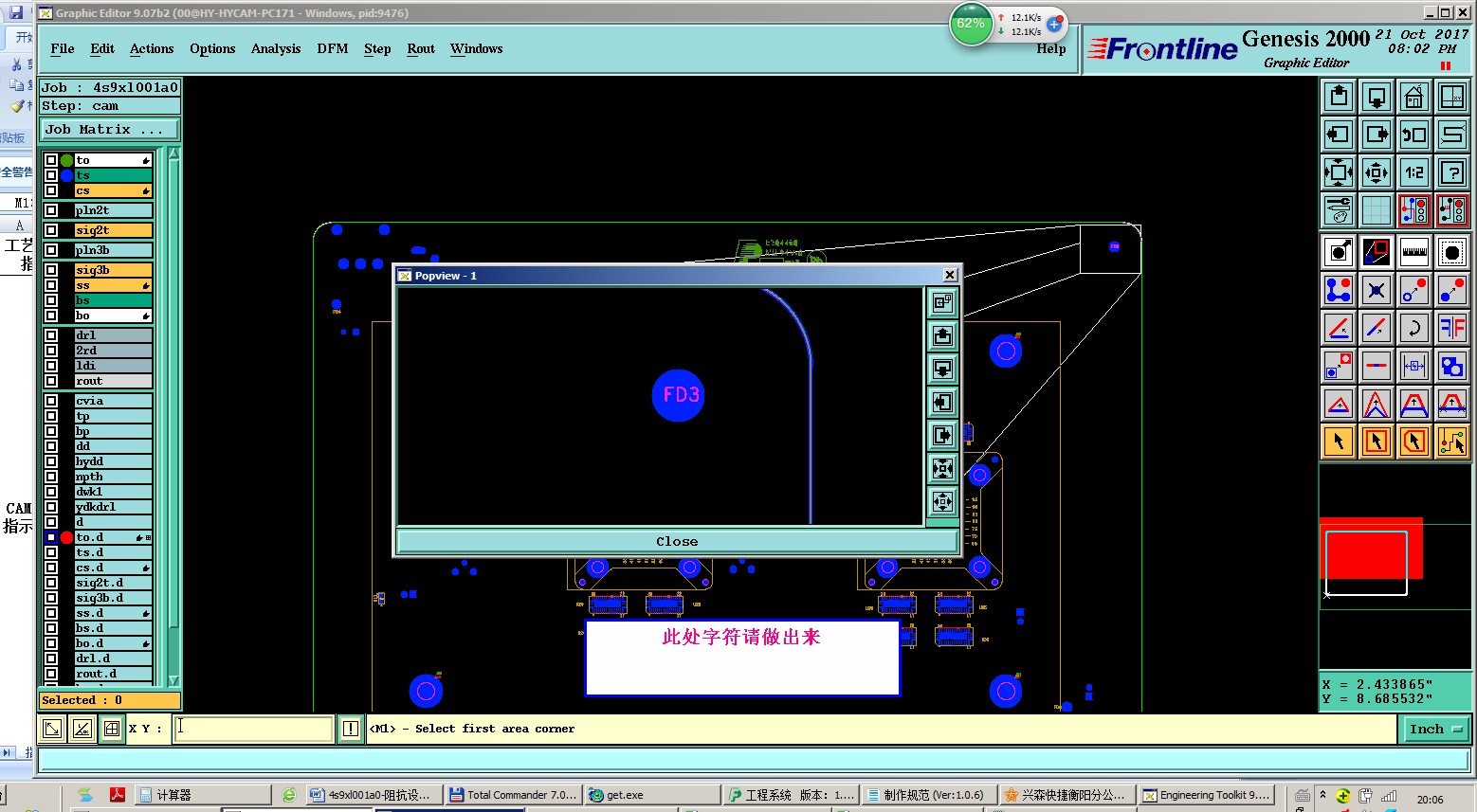
Task: Select the measuring ruler tool icon
Action: [1414, 252]
